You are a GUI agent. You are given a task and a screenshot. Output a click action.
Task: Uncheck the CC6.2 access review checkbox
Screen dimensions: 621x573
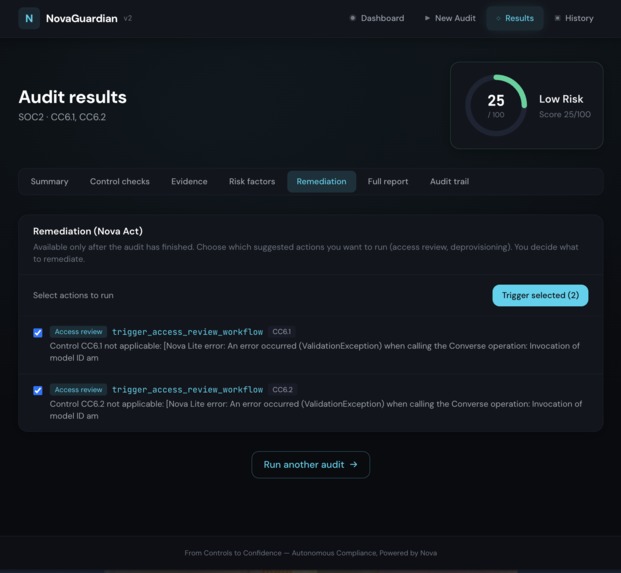click(38, 390)
